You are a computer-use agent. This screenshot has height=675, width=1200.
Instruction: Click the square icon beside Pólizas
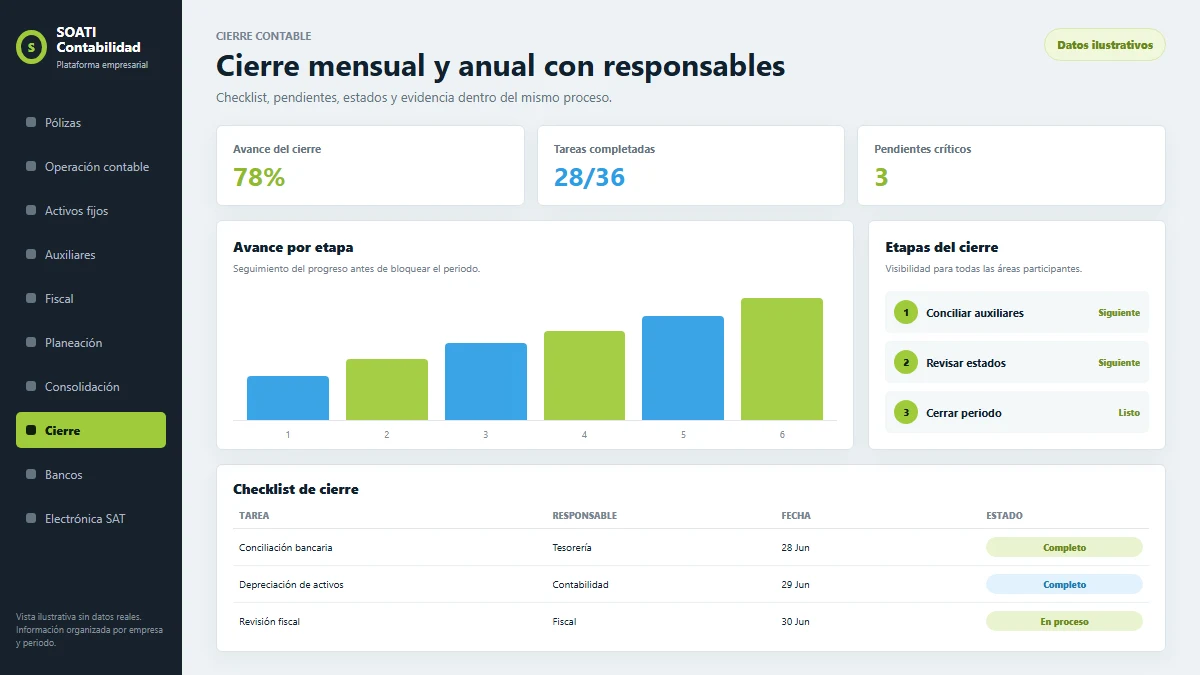point(31,123)
